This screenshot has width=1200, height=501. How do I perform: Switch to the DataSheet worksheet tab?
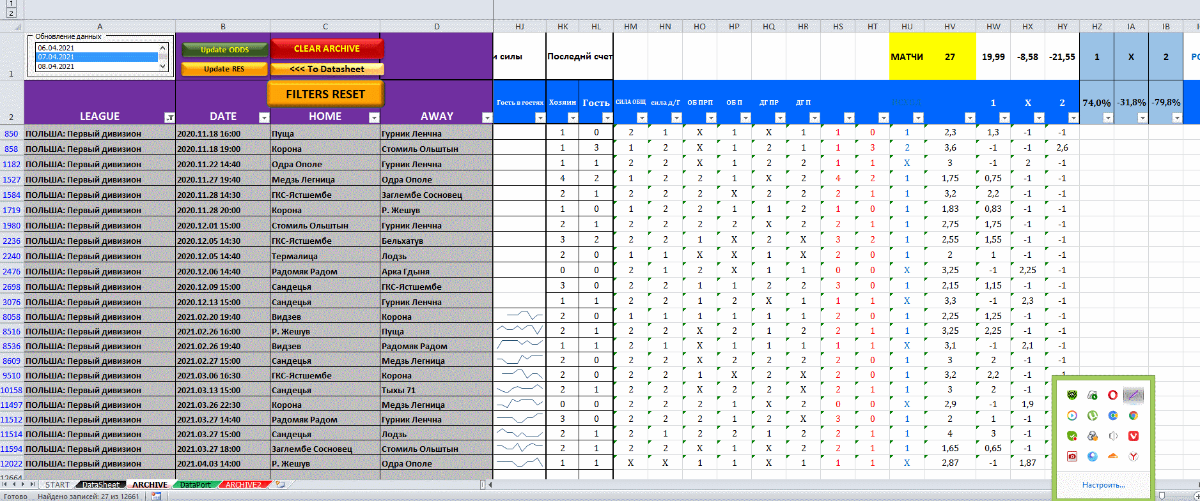[99, 485]
